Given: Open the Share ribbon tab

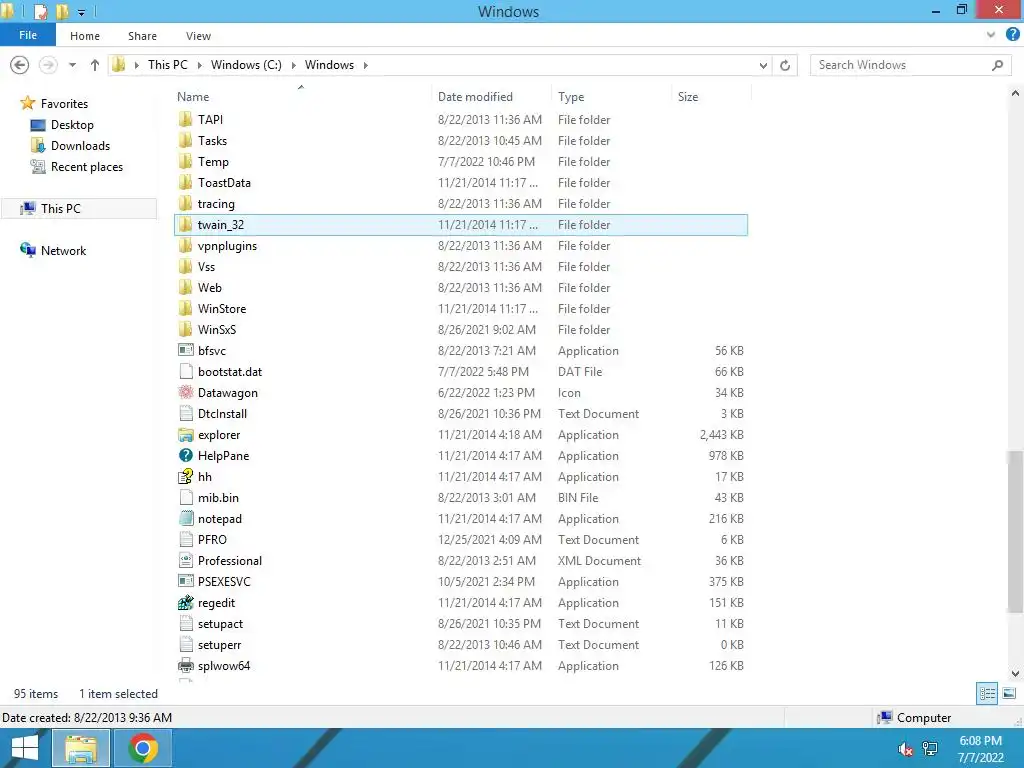Looking at the screenshot, I should pos(142,36).
